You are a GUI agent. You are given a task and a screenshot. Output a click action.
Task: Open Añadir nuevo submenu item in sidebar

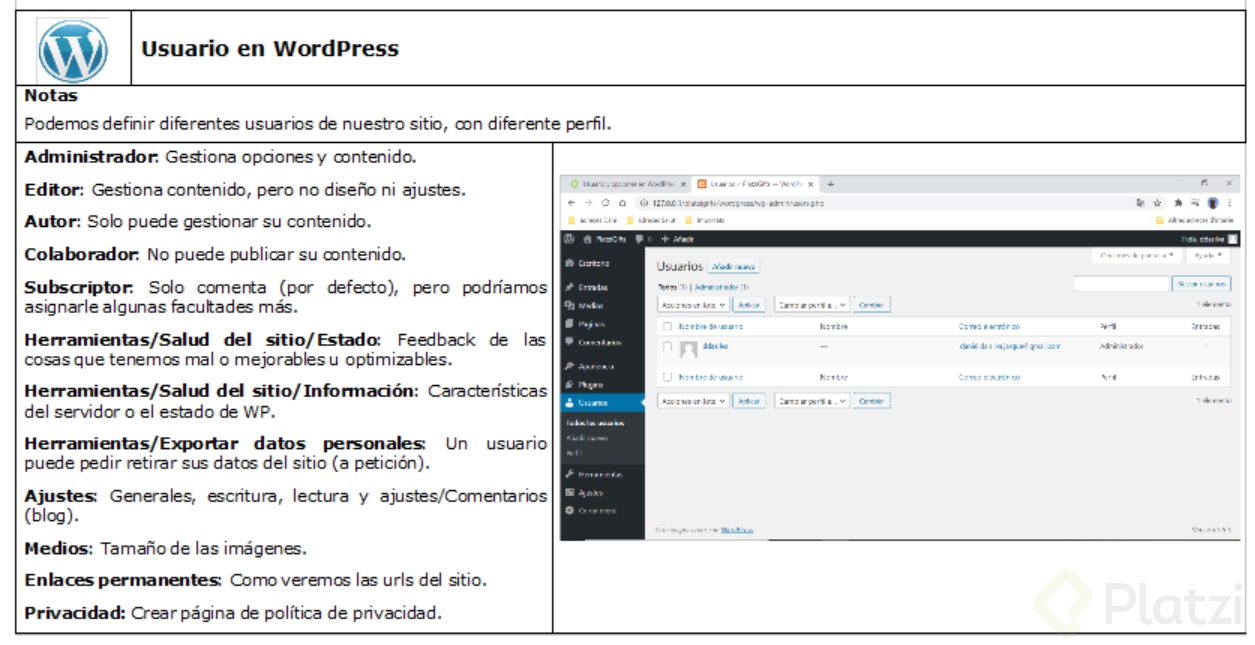click(x=587, y=438)
